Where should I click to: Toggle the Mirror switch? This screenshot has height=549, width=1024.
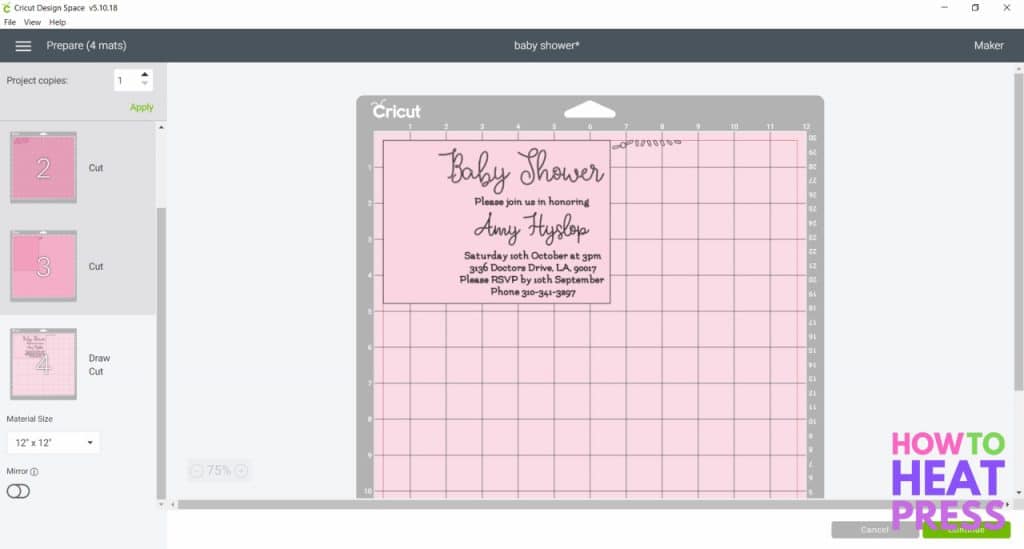coord(18,491)
